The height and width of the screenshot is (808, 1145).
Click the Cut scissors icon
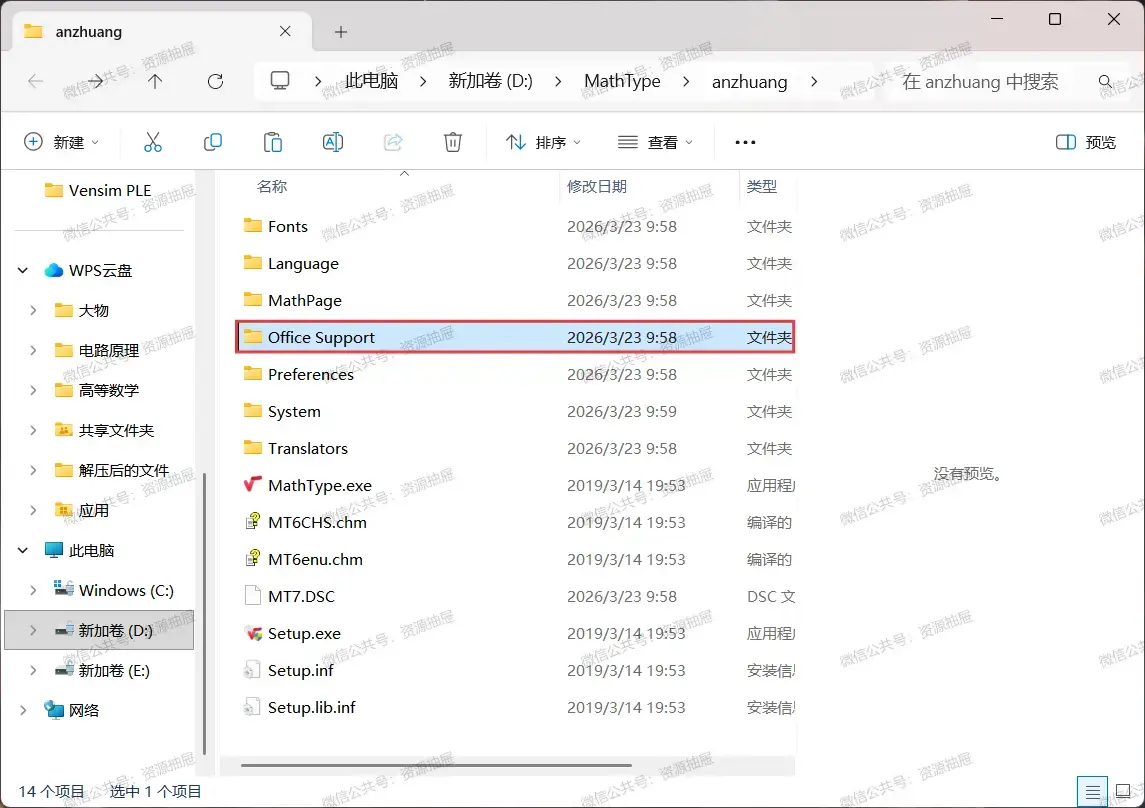coord(153,142)
